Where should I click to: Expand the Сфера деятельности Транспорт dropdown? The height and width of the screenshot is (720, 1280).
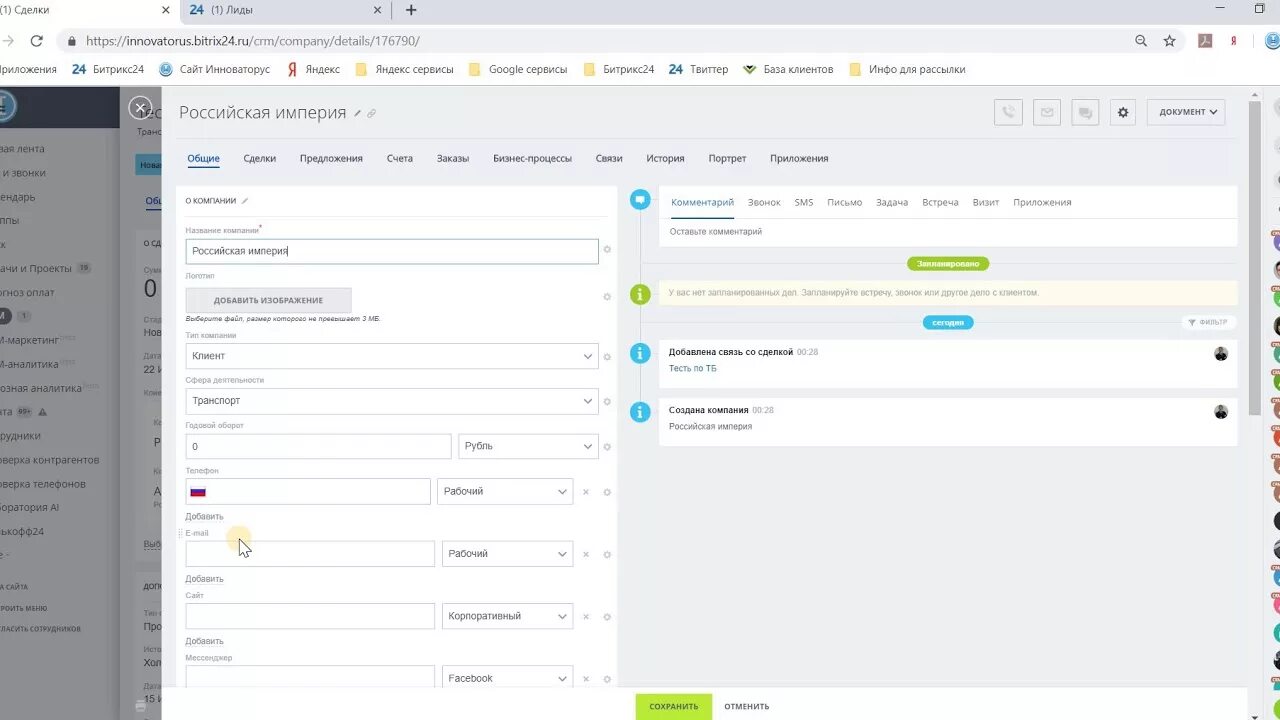point(392,401)
